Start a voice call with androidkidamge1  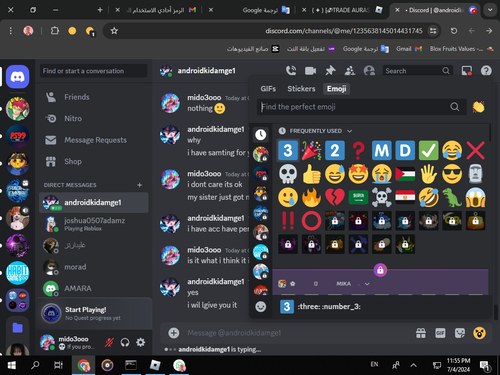click(291, 71)
